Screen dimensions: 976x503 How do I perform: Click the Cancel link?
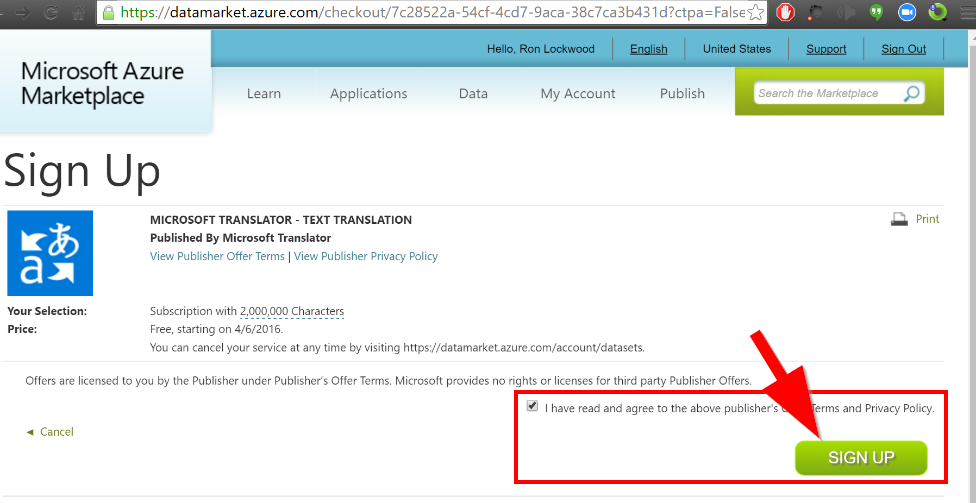(x=56, y=431)
